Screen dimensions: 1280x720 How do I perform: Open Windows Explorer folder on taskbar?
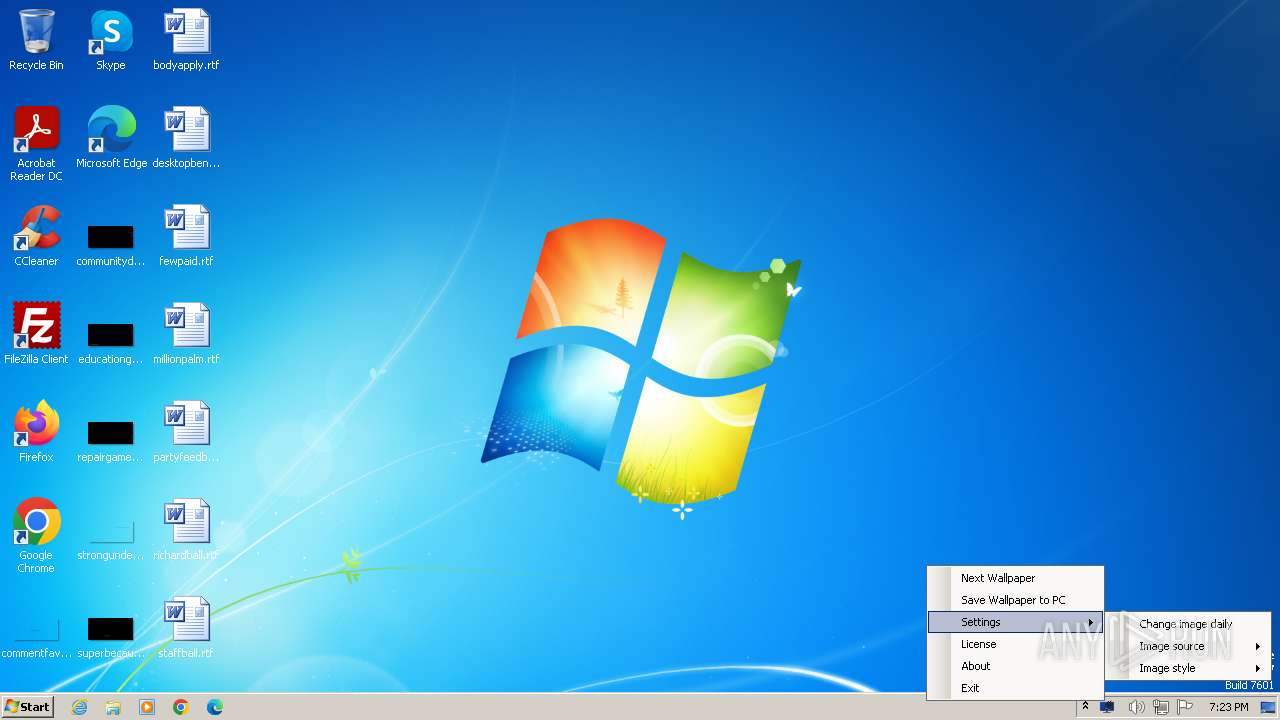(113, 707)
